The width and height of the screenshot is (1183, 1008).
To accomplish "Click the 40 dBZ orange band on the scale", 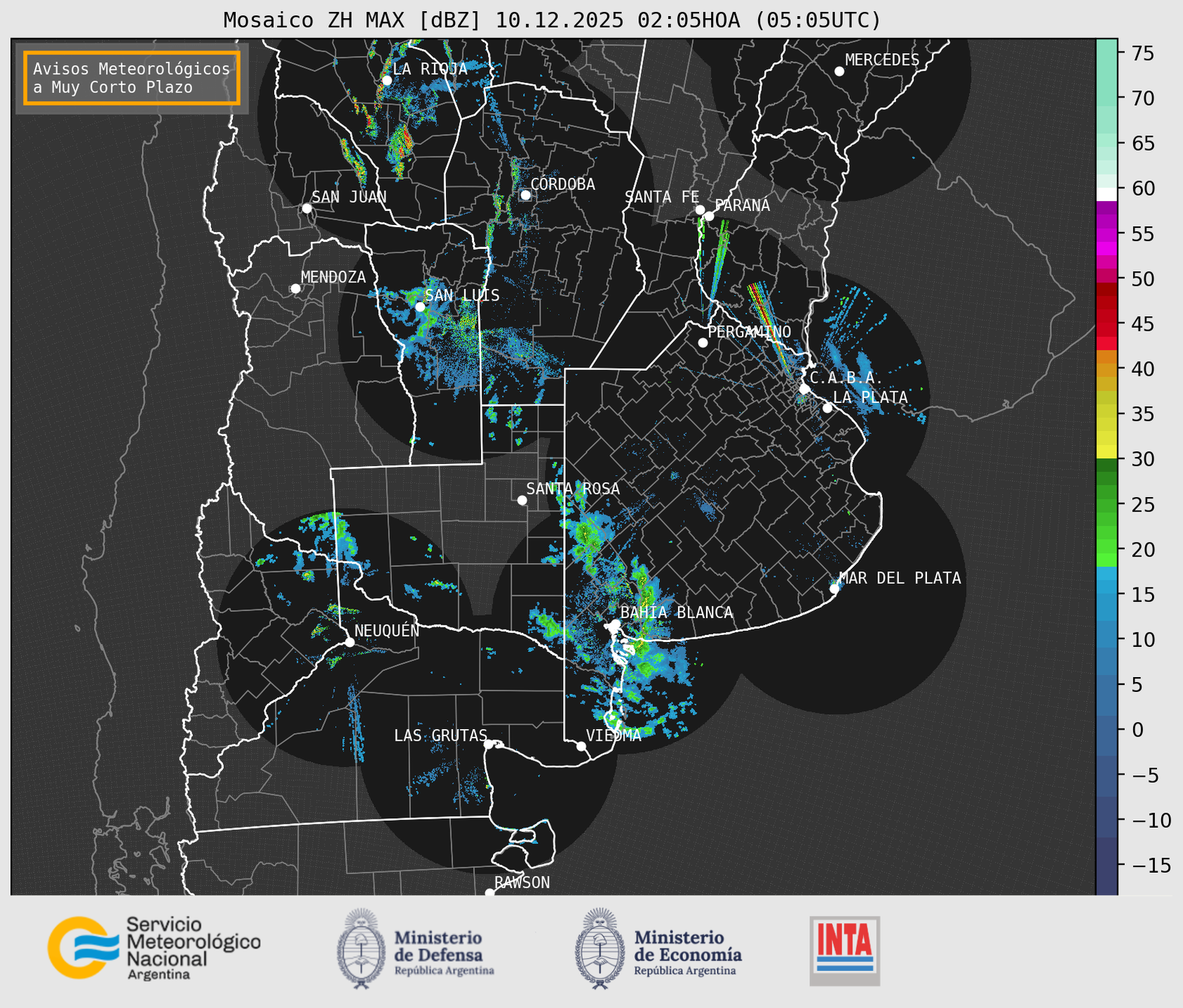I will (1107, 369).
